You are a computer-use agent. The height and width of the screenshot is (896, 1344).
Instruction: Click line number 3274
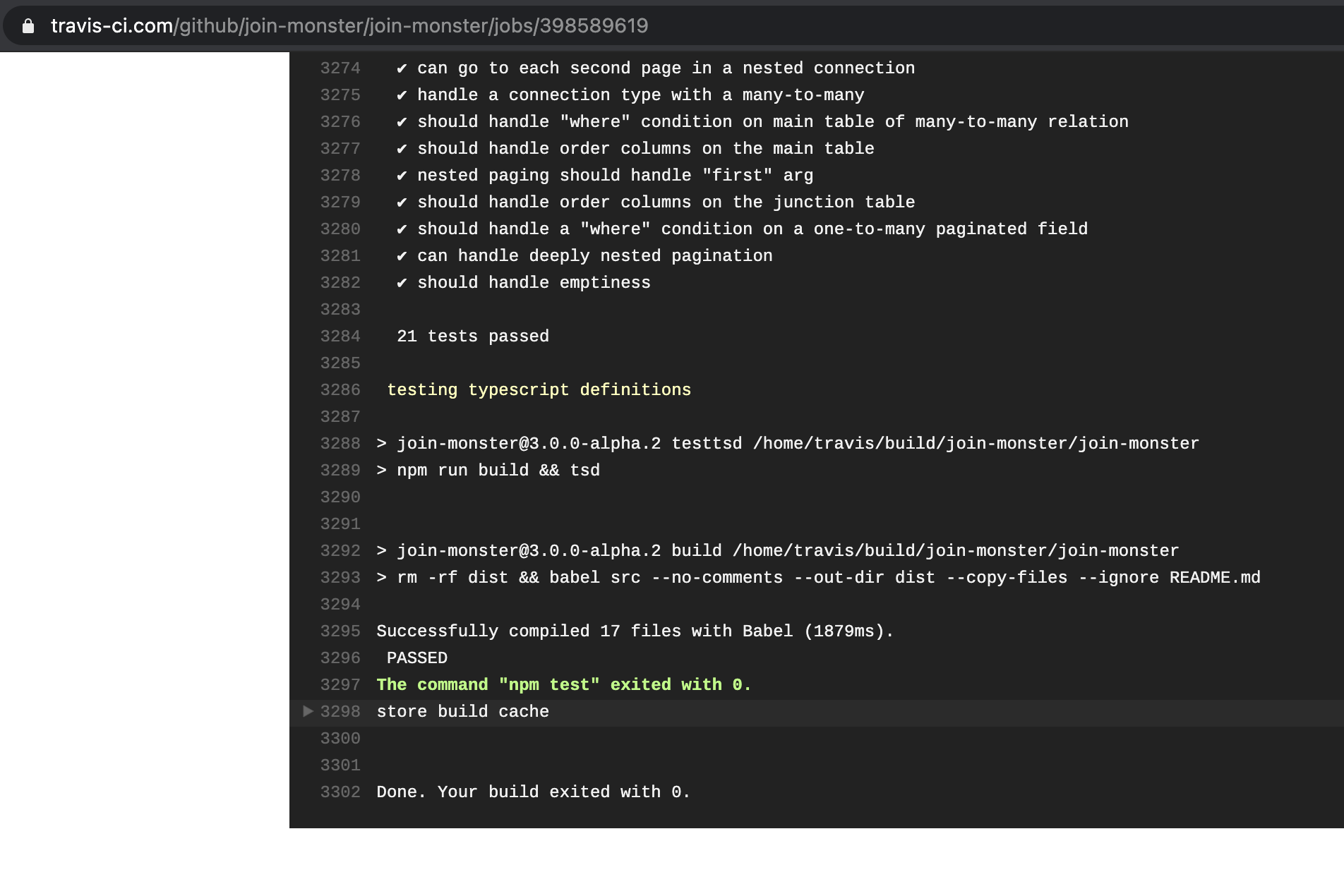340,68
